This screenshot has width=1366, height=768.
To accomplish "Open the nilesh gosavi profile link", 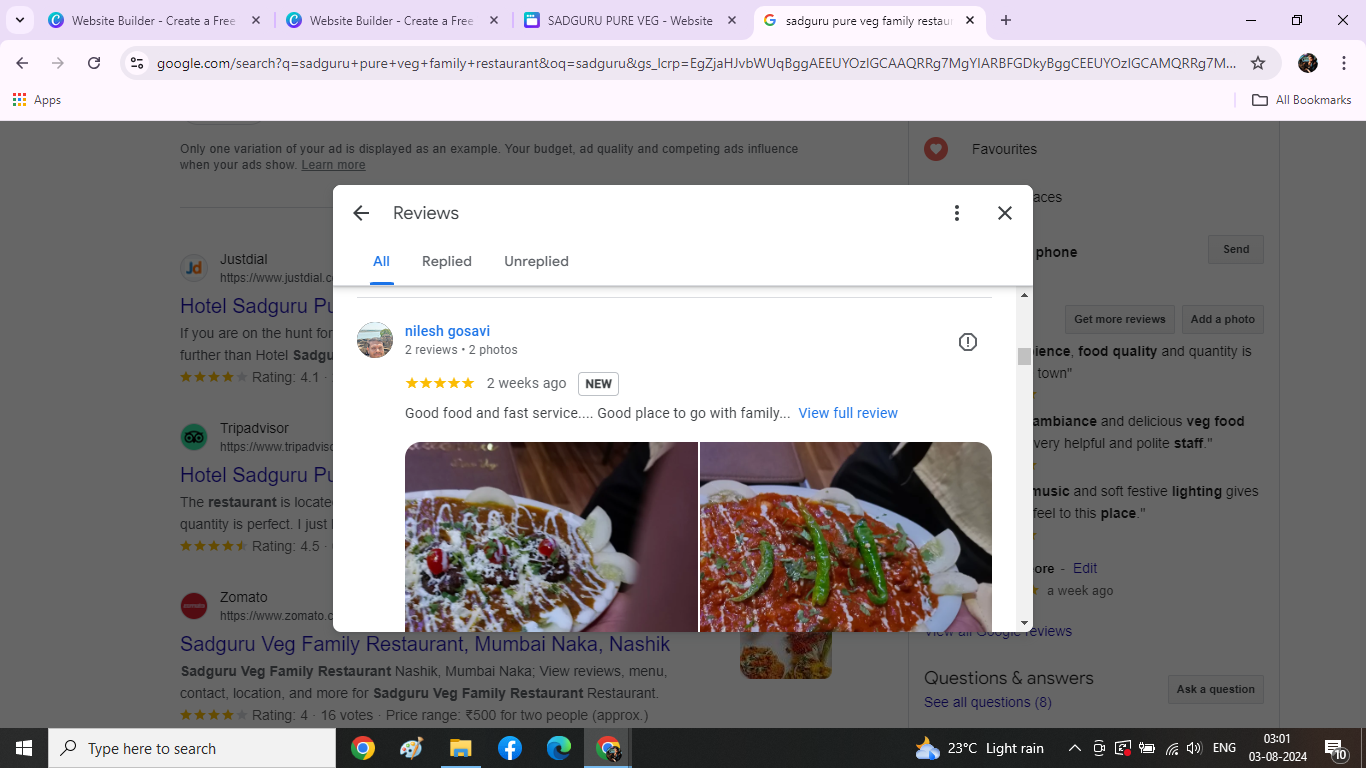I will [447, 331].
